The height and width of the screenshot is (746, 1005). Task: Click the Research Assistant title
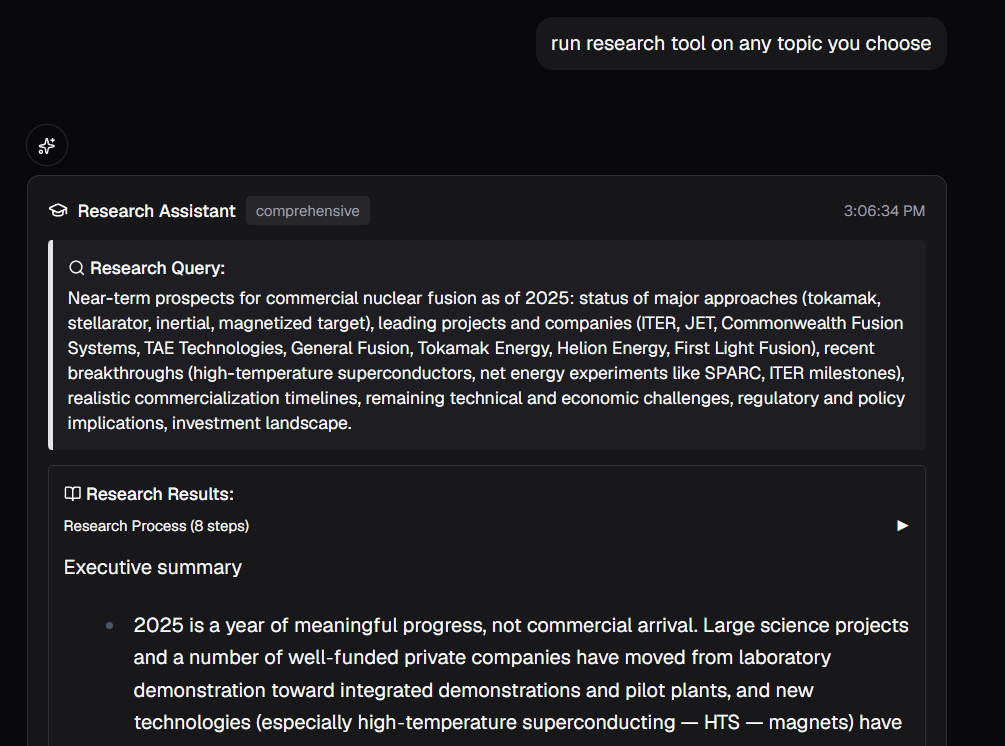(x=156, y=211)
